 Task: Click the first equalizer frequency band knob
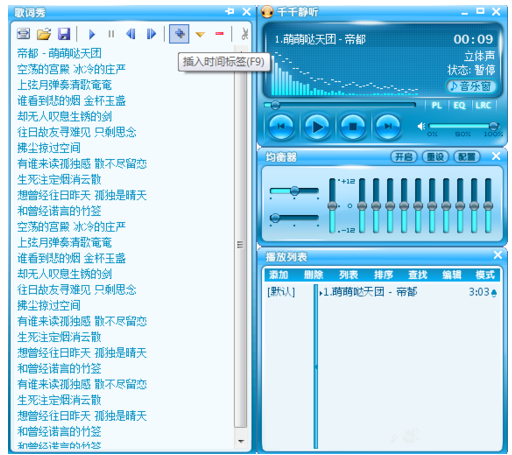pos(362,206)
